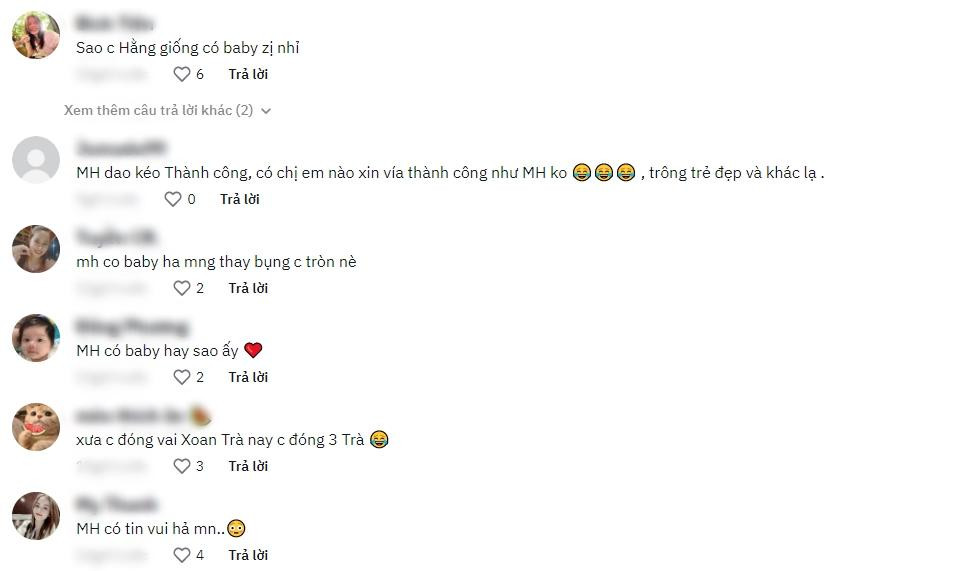Open the baby-face avatar profile
Image resolution: width=968 pixels, height=571 pixels.
pos(36,338)
